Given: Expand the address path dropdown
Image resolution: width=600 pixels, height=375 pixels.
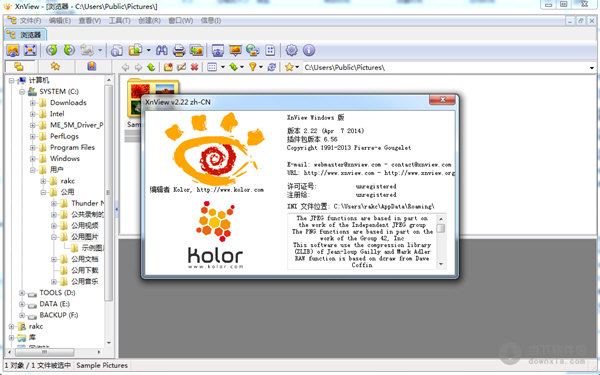Looking at the screenshot, I should [x=592, y=68].
